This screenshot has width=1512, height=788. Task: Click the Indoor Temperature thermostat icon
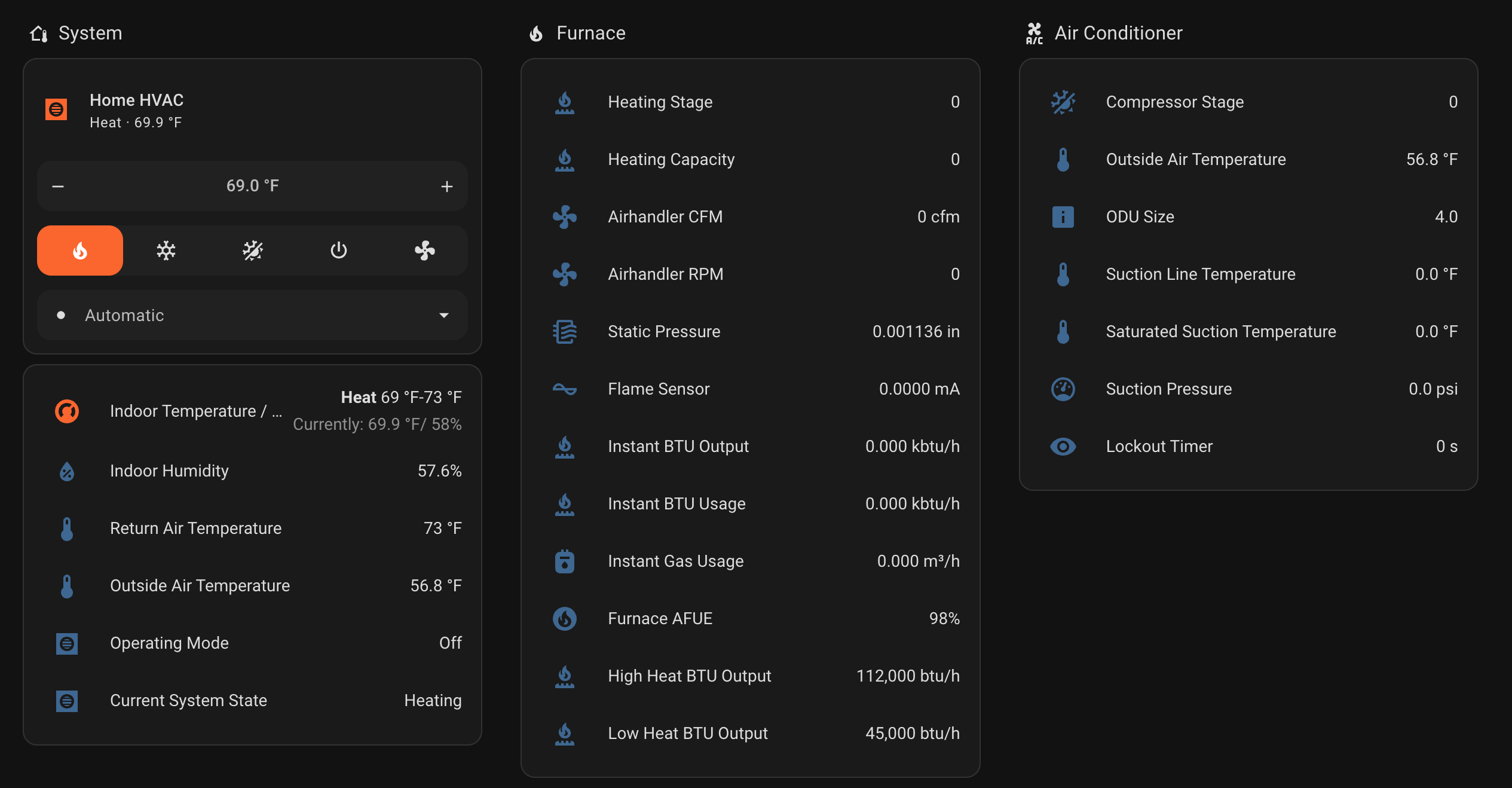click(x=67, y=411)
